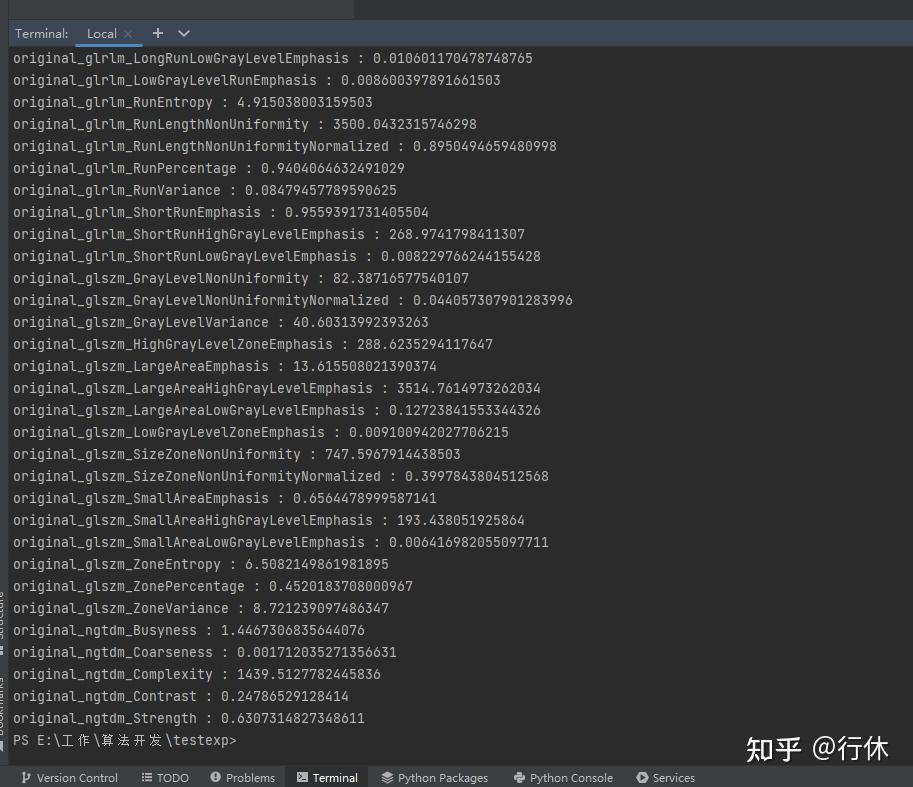The width and height of the screenshot is (913, 787).
Task: Show the Problems tool window
Action: [242, 778]
